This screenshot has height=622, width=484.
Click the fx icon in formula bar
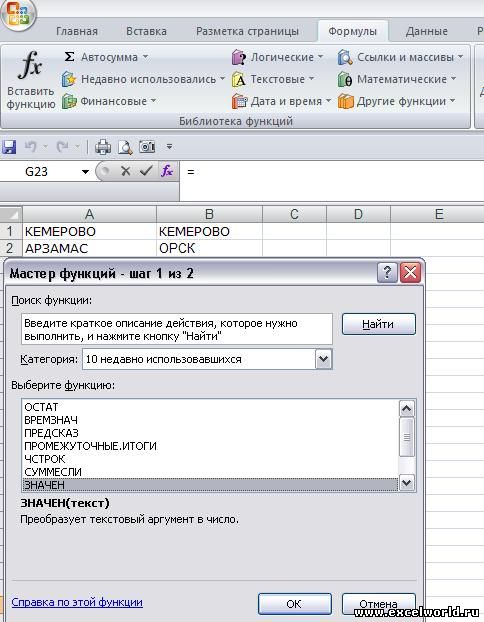point(167,171)
